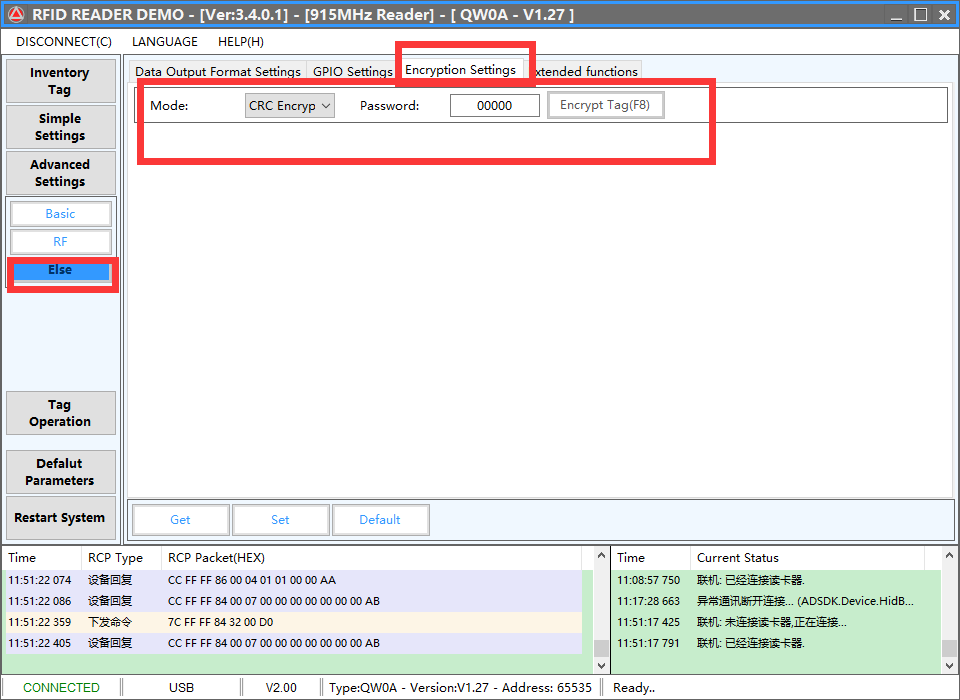Open the Inventory Tag section
This screenshot has height=700, width=960.
click(x=60, y=81)
